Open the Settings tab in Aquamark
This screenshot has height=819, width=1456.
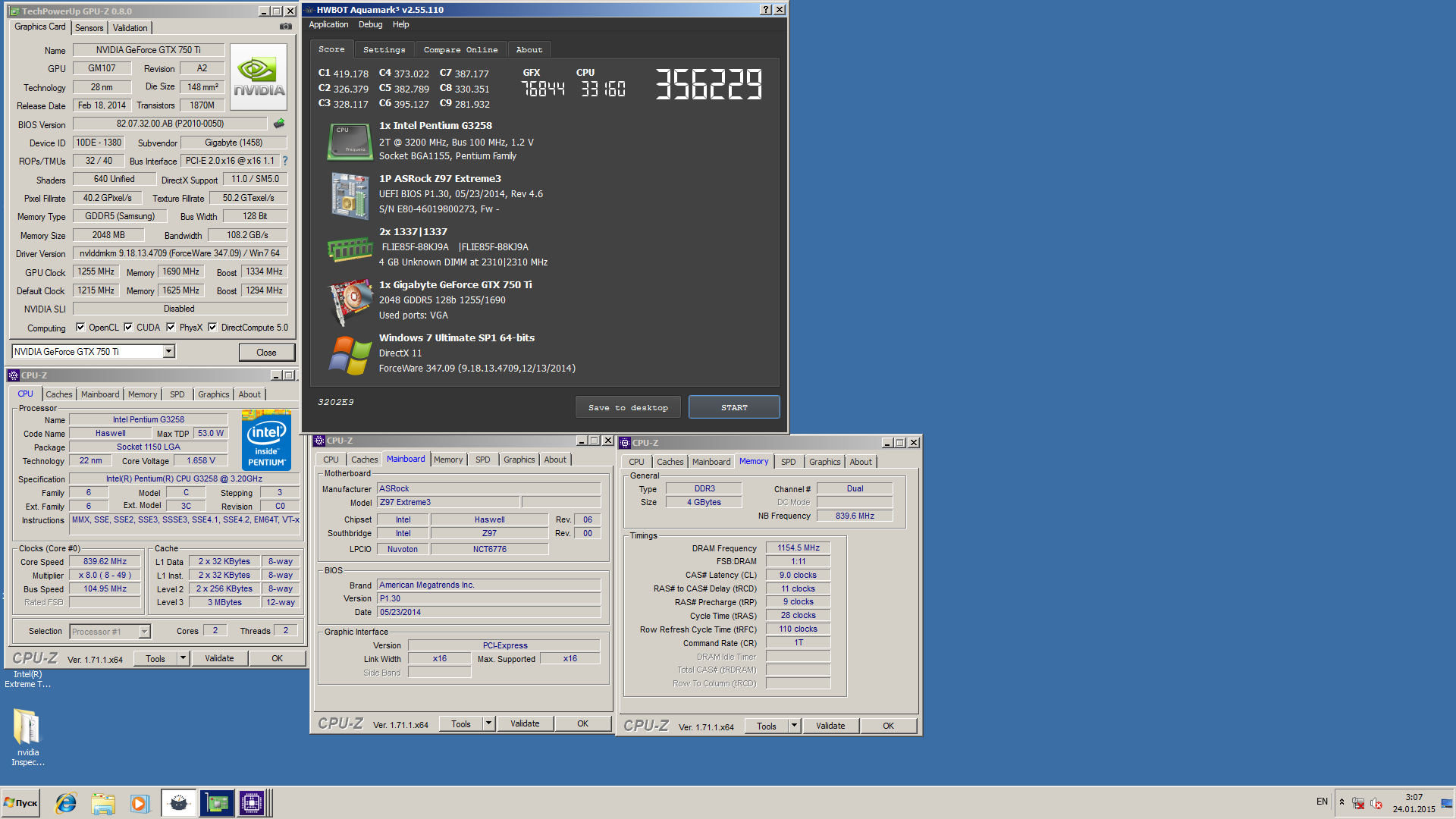pyautogui.click(x=384, y=49)
